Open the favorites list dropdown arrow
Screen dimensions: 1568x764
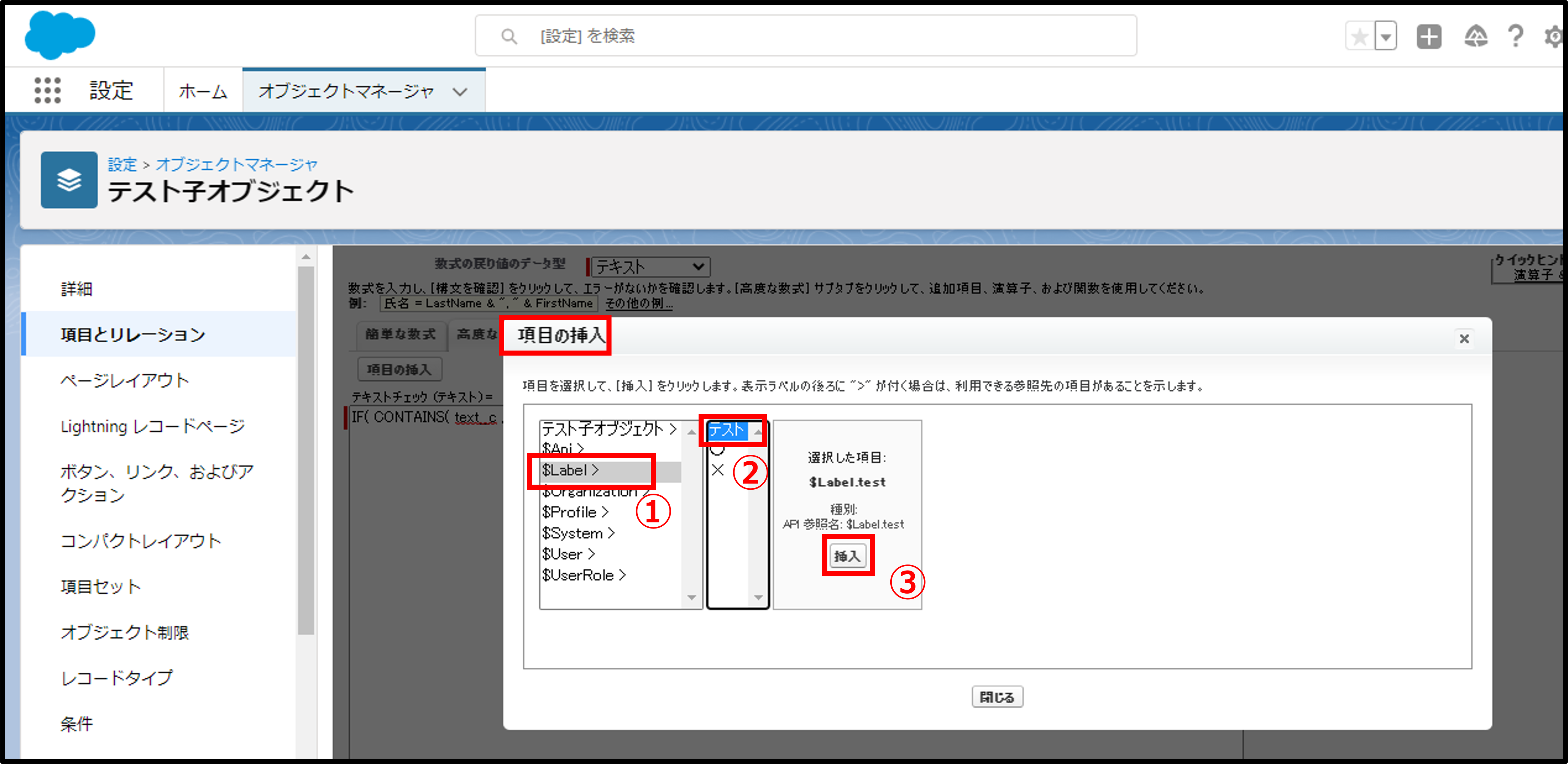1385,37
